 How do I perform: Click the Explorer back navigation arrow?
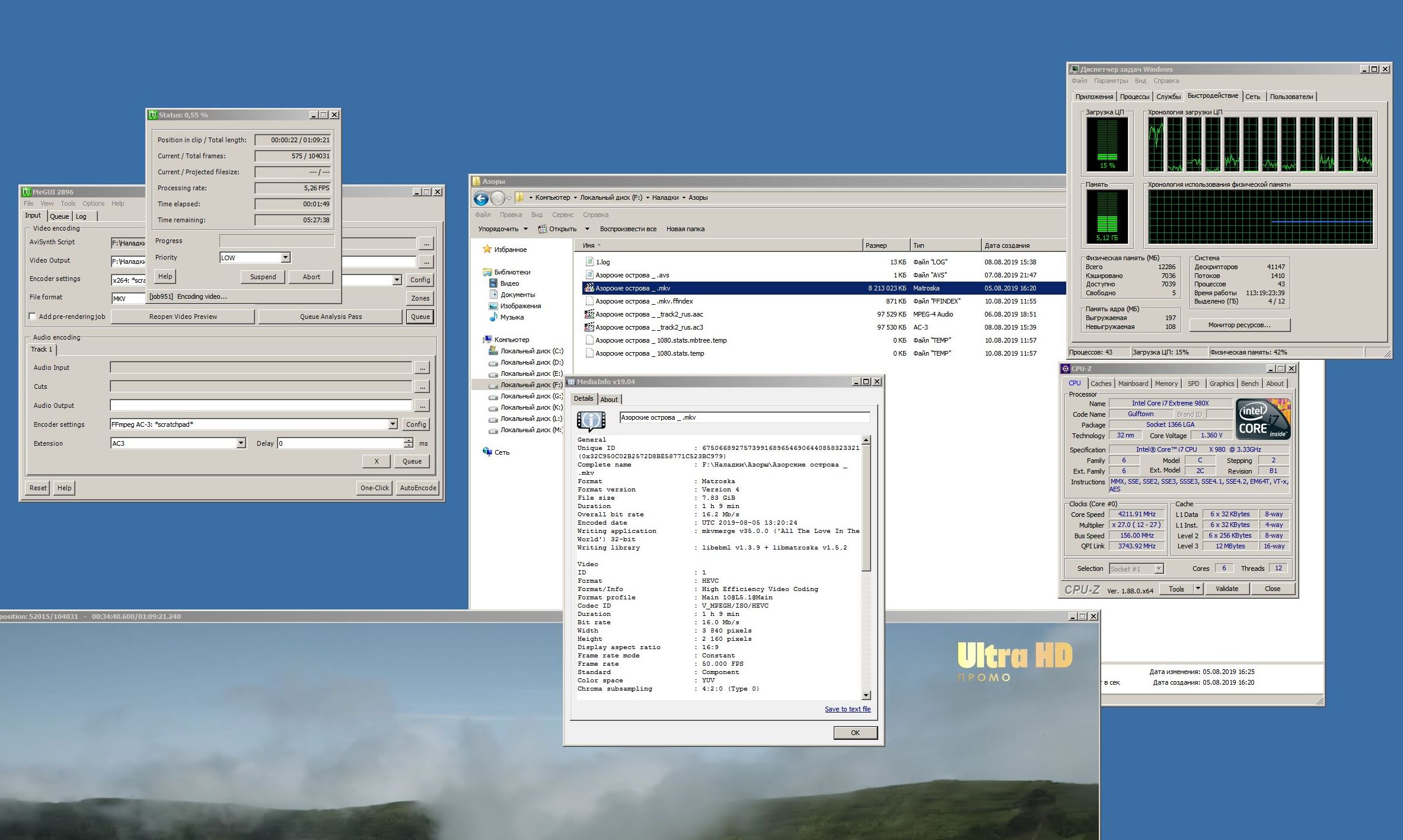tap(481, 198)
